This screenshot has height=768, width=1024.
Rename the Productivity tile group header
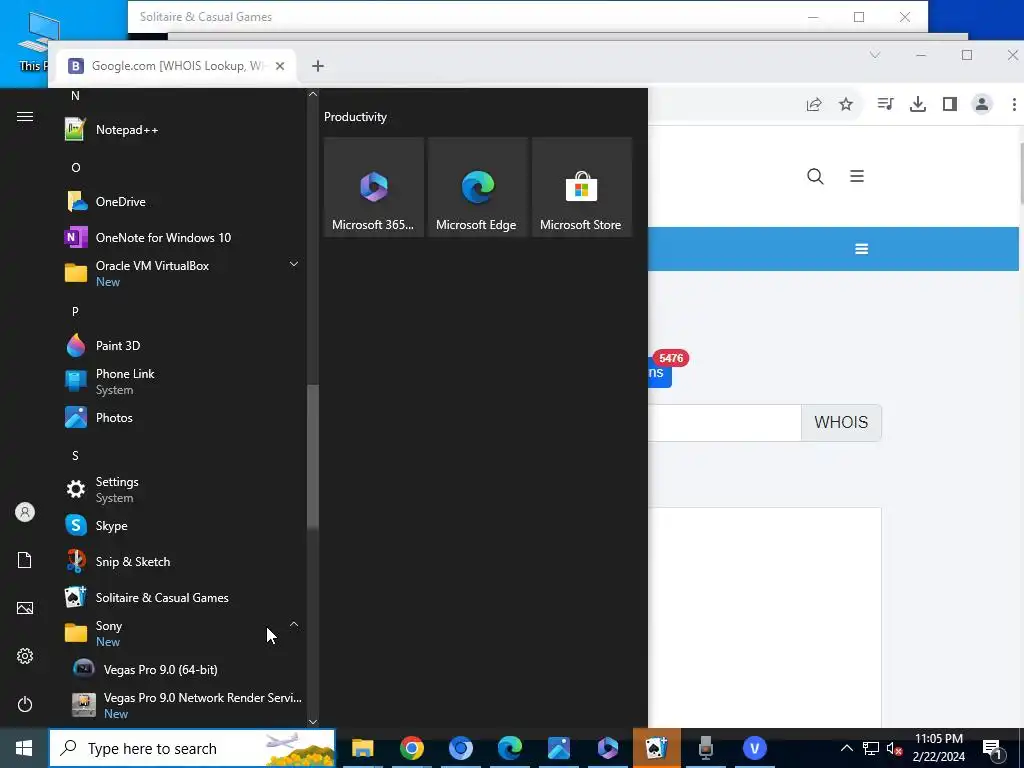(355, 117)
